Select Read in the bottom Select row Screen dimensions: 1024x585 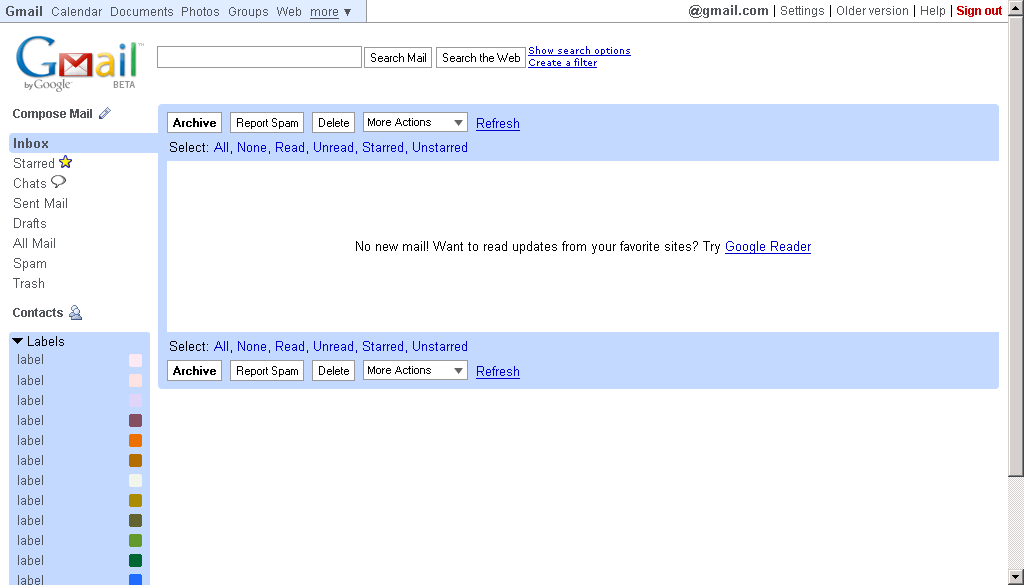(289, 347)
